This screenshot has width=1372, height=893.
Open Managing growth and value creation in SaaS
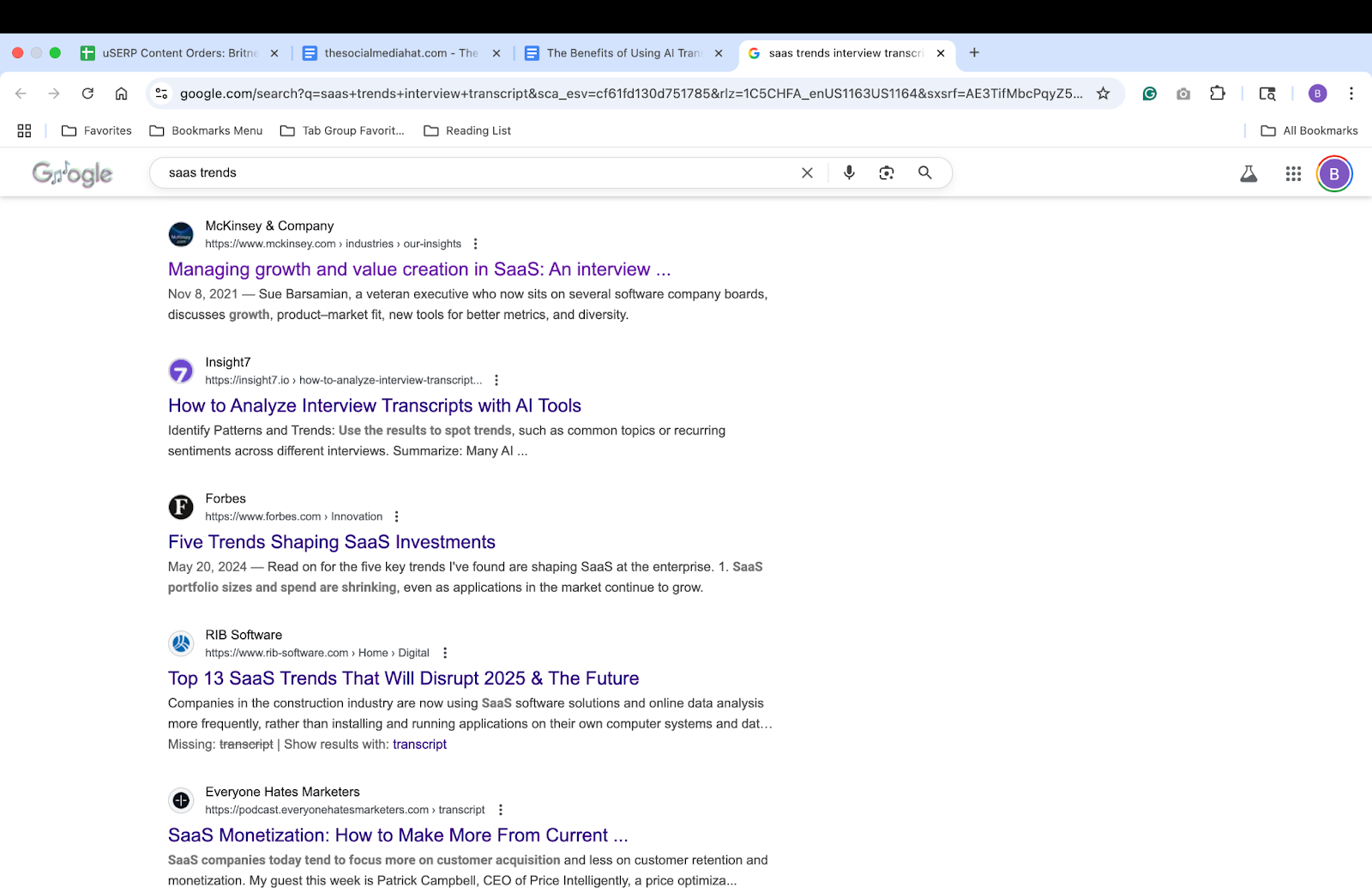coord(419,269)
